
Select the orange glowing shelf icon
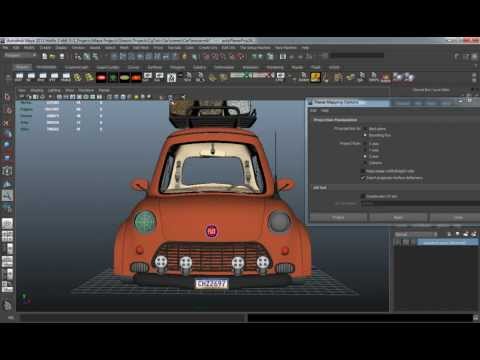click(136, 78)
